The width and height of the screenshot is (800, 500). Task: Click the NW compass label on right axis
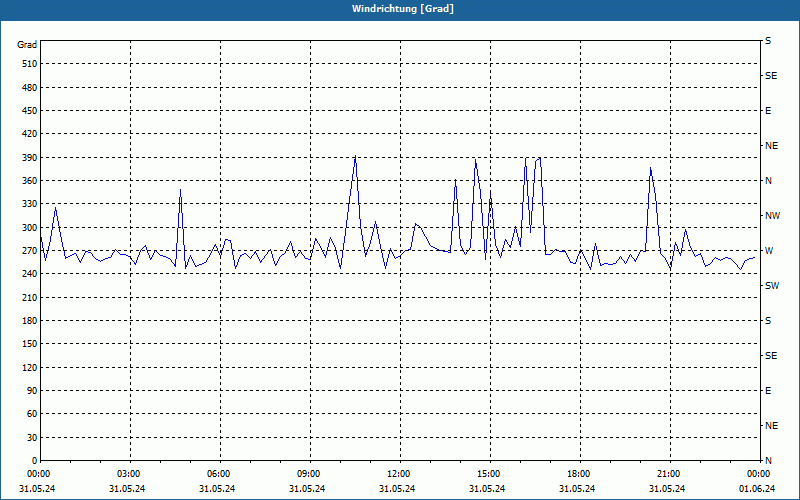tap(772, 216)
